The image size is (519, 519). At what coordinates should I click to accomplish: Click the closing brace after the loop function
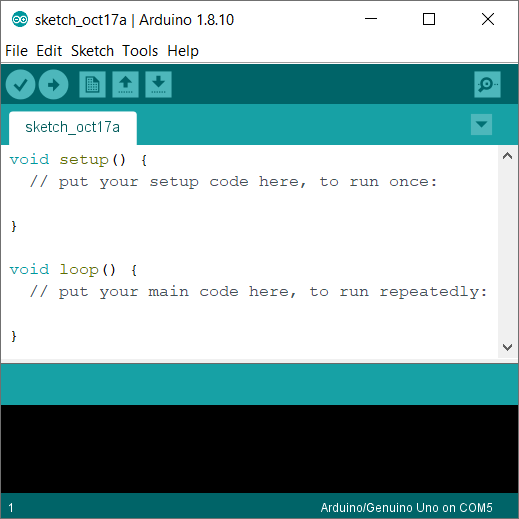(13, 336)
